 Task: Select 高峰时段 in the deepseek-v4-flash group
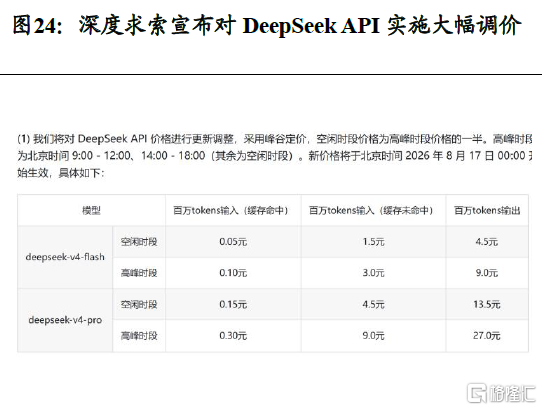pos(139,273)
